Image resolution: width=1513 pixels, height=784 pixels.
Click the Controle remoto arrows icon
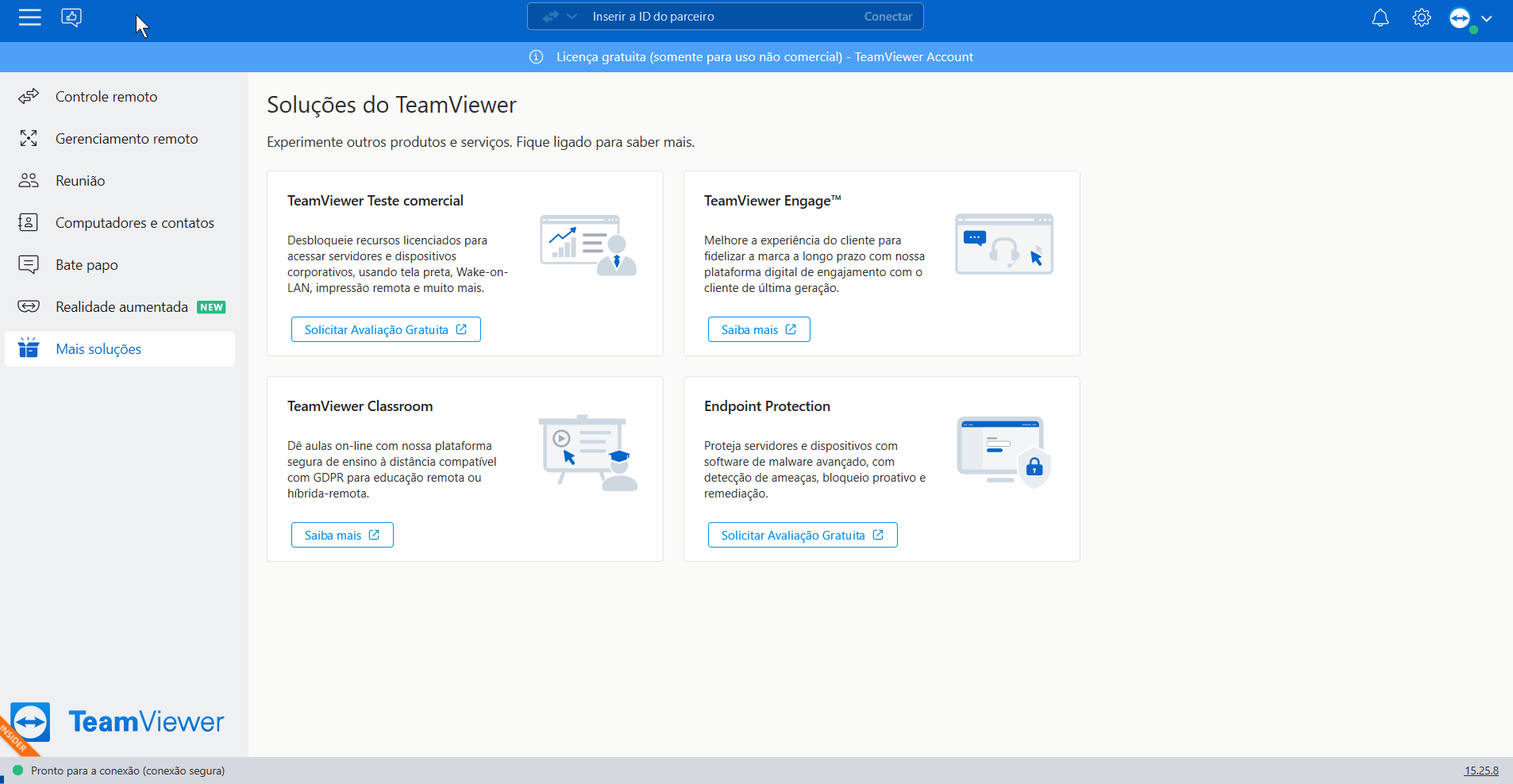point(29,97)
